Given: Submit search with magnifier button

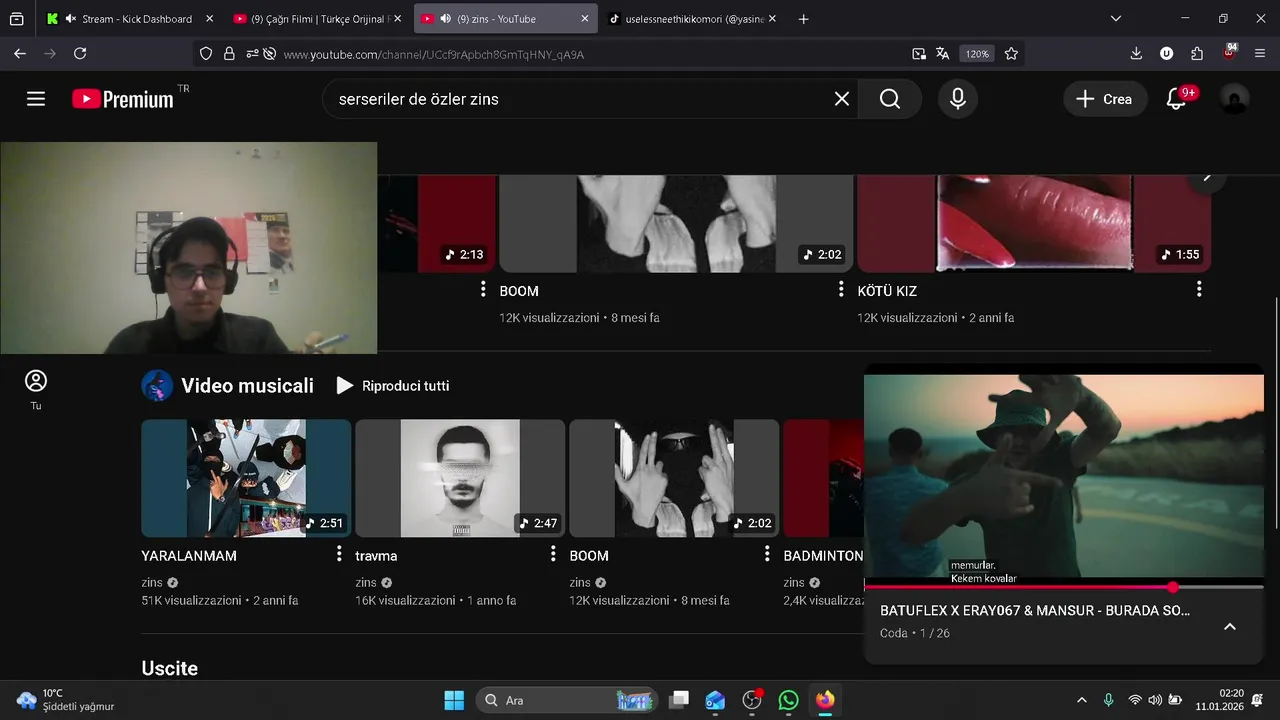Looking at the screenshot, I should coord(890,99).
